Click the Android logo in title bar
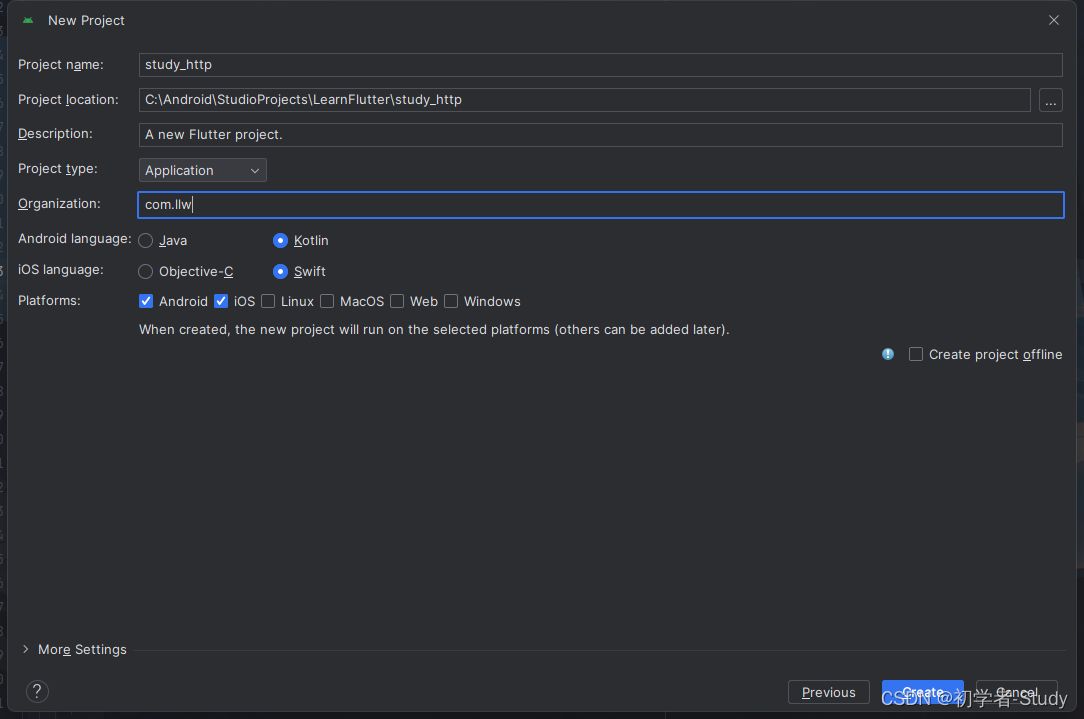1084x719 pixels. 28,20
